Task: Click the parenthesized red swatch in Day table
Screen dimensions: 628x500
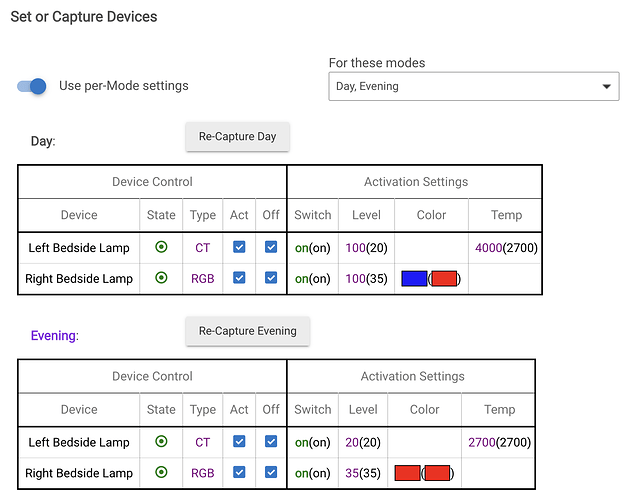Action: pyautogui.click(x=444, y=278)
